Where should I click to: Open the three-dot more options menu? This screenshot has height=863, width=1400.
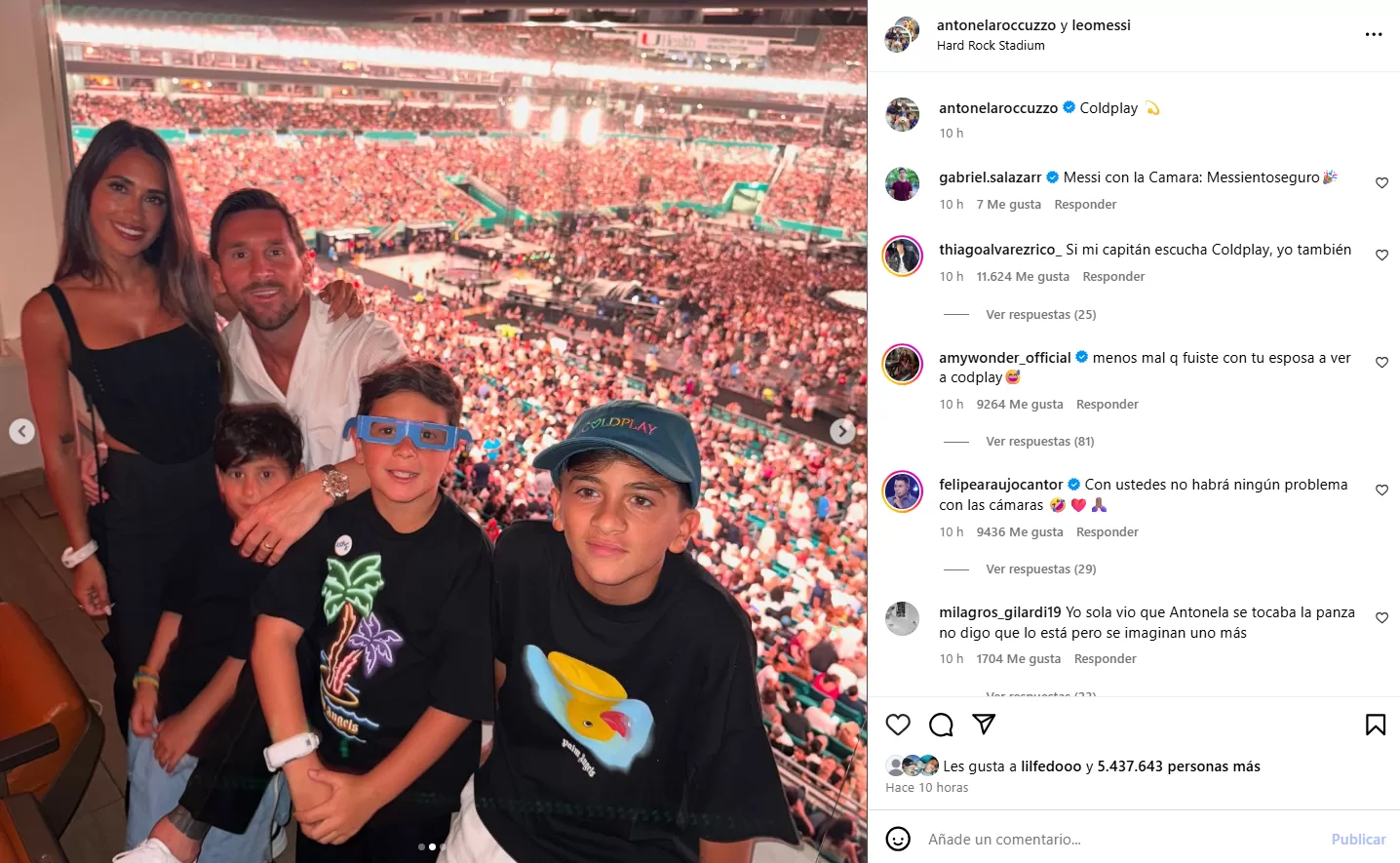[x=1374, y=34]
